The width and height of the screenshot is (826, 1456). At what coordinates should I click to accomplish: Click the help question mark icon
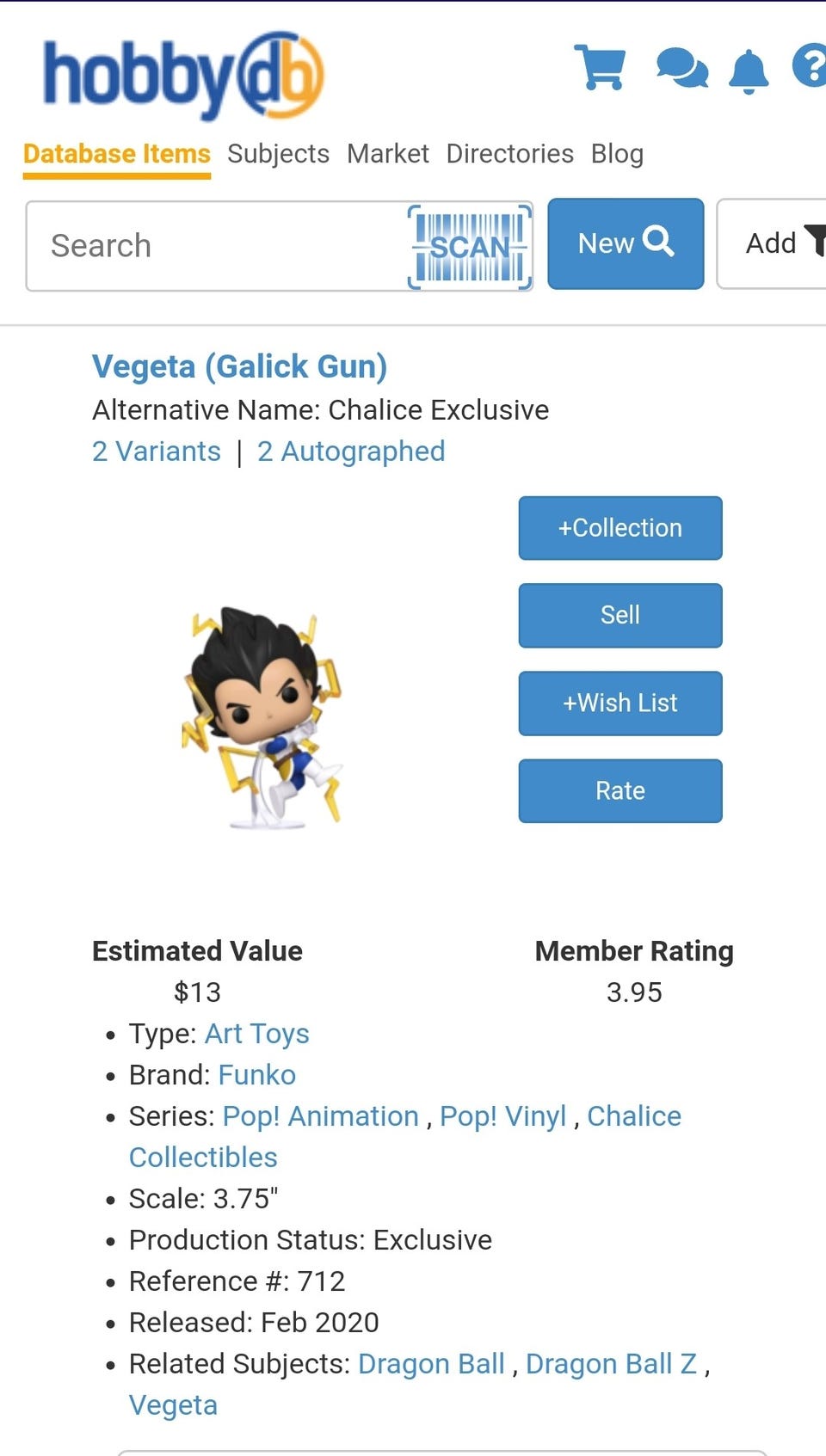[811, 65]
